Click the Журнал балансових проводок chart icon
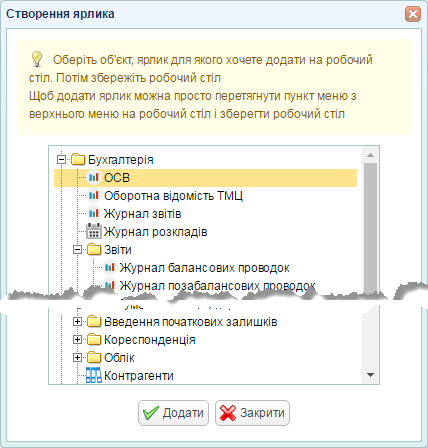 point(110,267)
